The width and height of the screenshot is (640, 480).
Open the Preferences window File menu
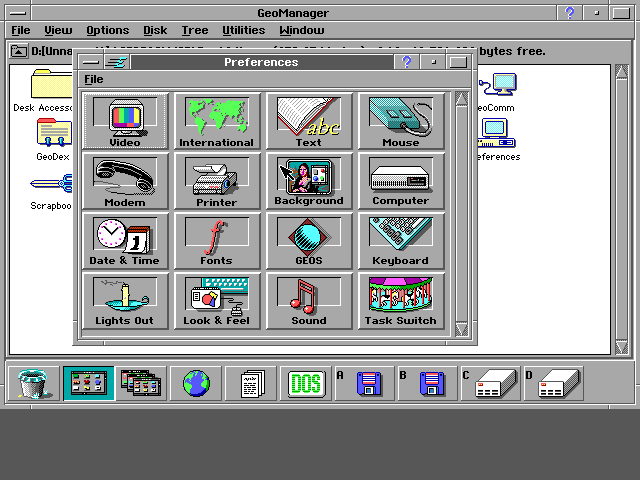[x=94, y=79]
